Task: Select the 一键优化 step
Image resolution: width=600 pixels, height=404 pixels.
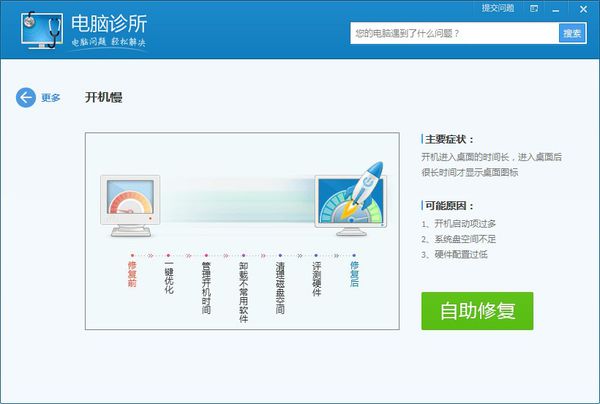Action: [x=169, y=278]
